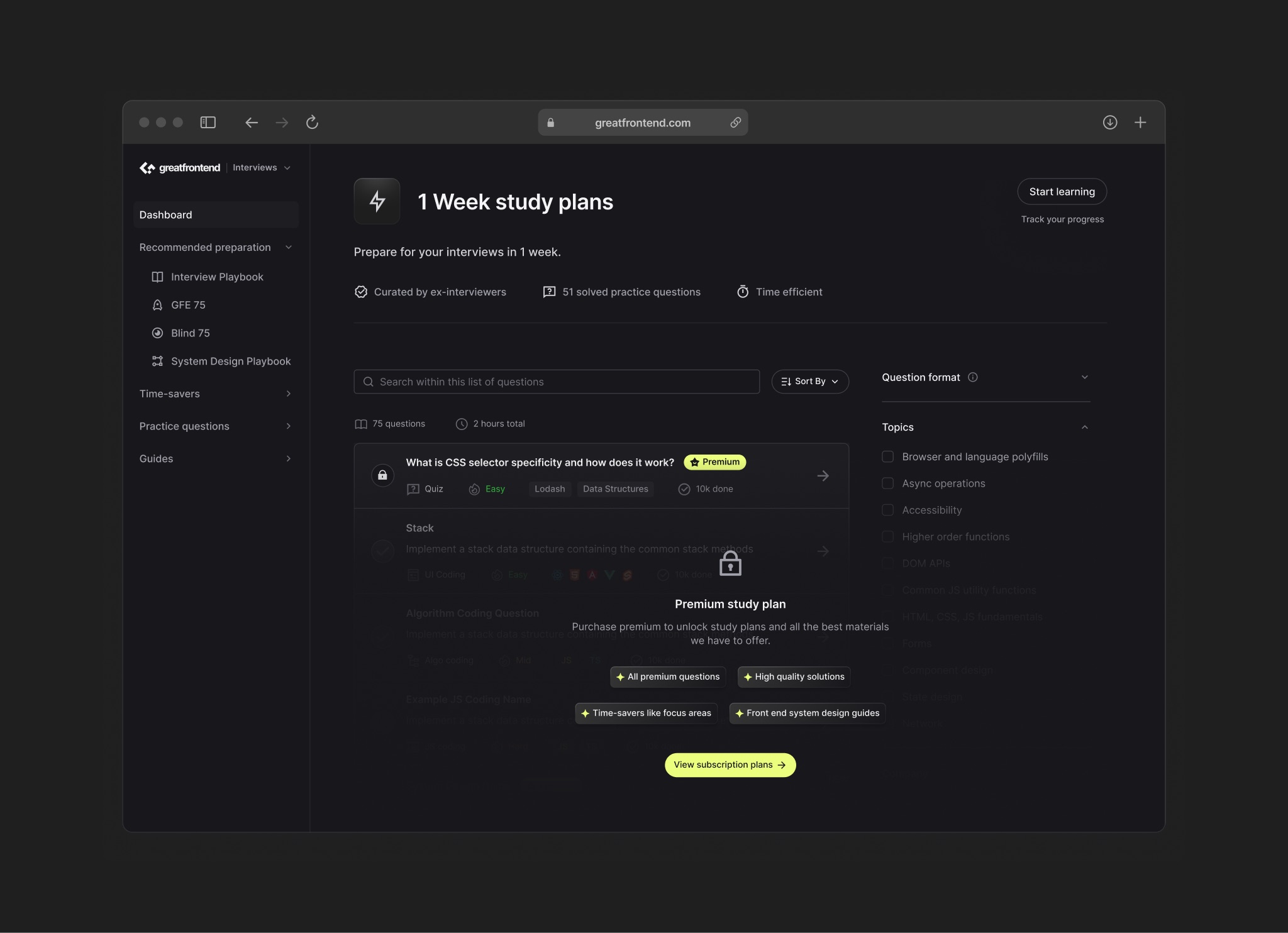Check the DOM APIs topic
Screen dimensions: 1288x933
(x=888, y=563)
